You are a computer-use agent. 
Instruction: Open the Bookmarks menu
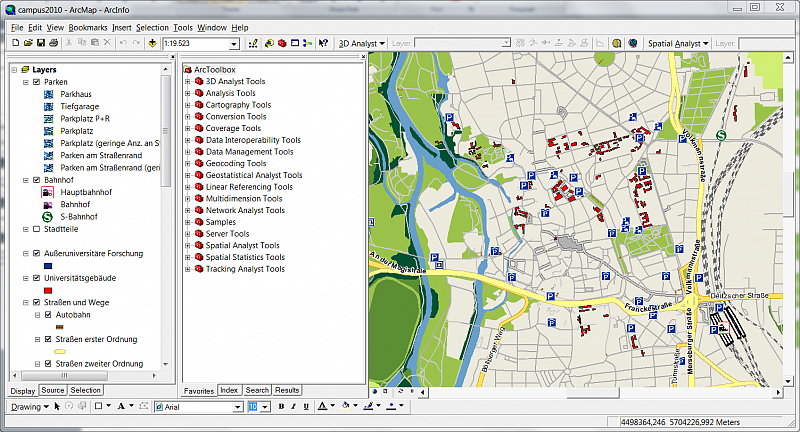88,28
